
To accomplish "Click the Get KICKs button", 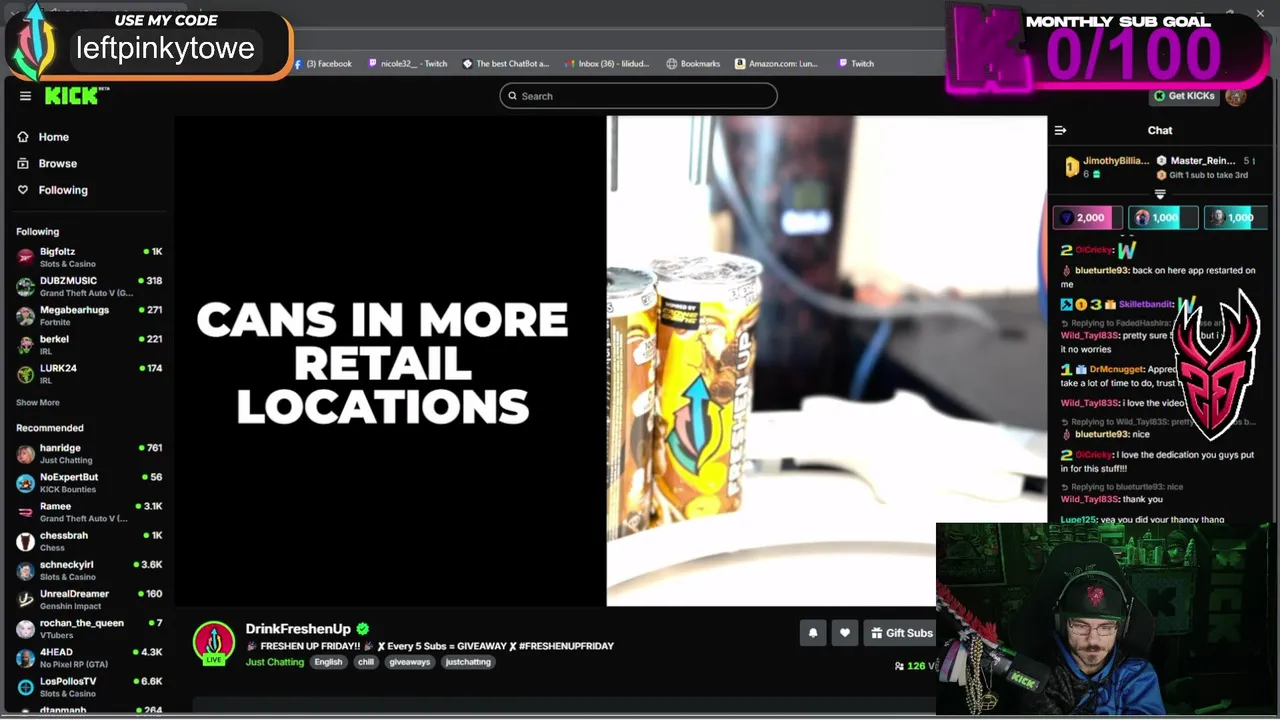I will [1184, 96].
